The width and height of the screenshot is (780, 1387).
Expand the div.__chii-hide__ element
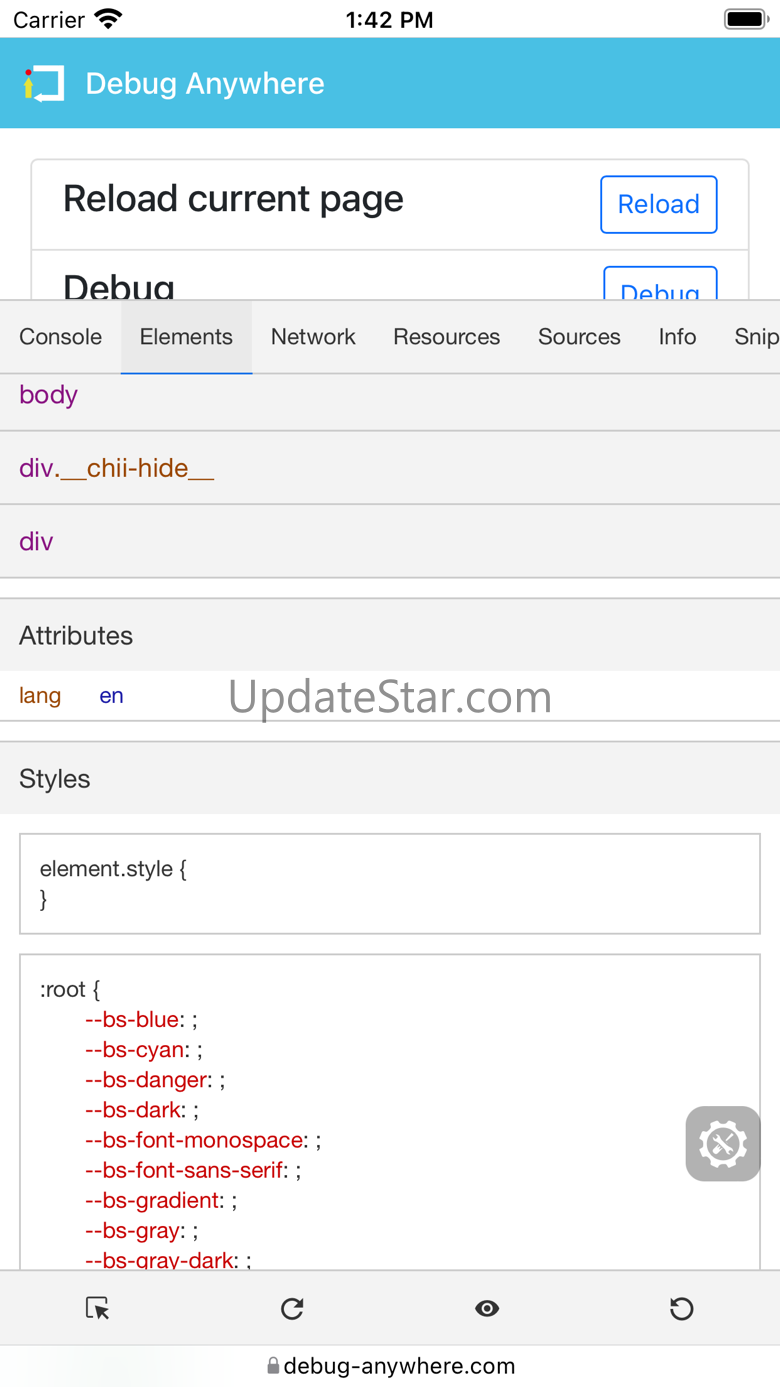[x=116, y=468]
